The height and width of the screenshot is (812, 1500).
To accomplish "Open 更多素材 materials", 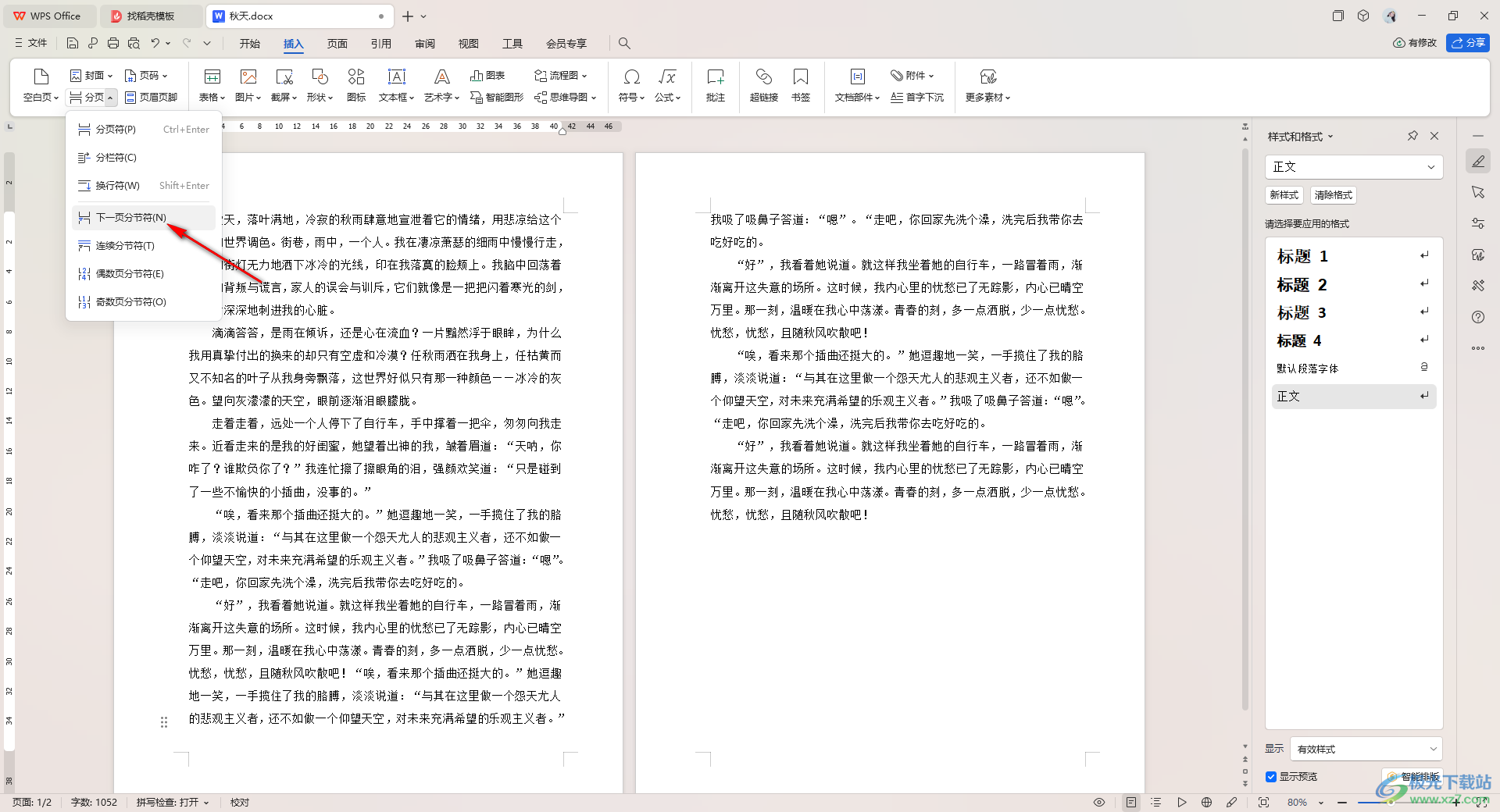I will click(987, 85).
